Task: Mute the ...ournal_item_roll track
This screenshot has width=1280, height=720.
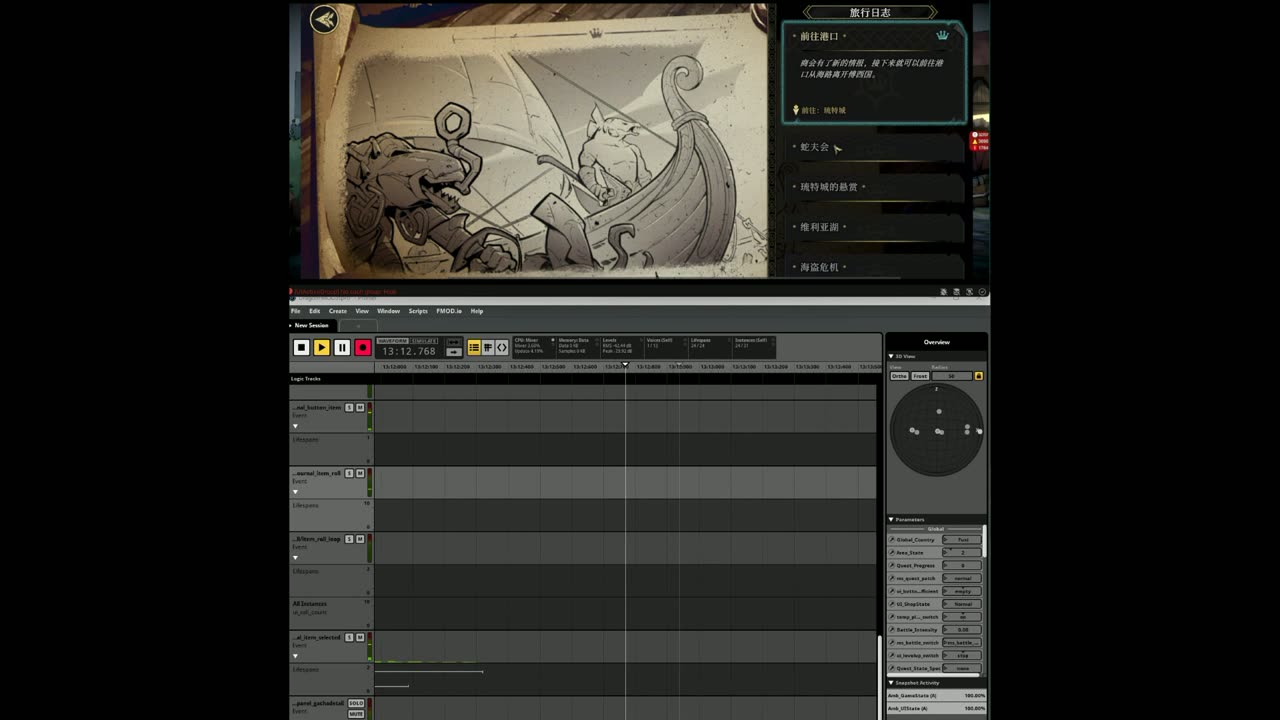Action: (360, 473)
